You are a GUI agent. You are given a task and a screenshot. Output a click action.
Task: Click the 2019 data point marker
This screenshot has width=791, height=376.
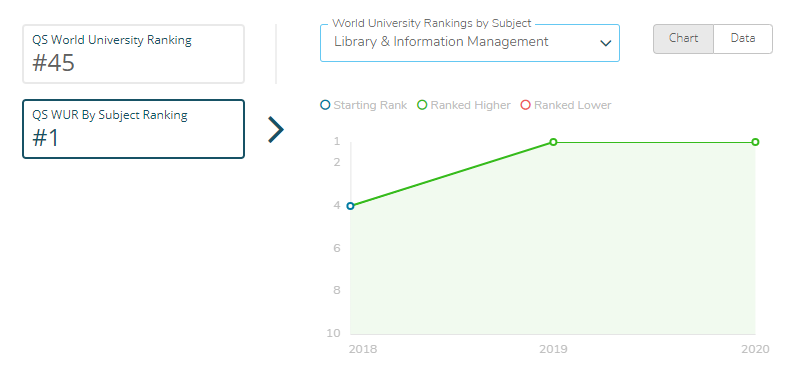(x=553, y=142)
